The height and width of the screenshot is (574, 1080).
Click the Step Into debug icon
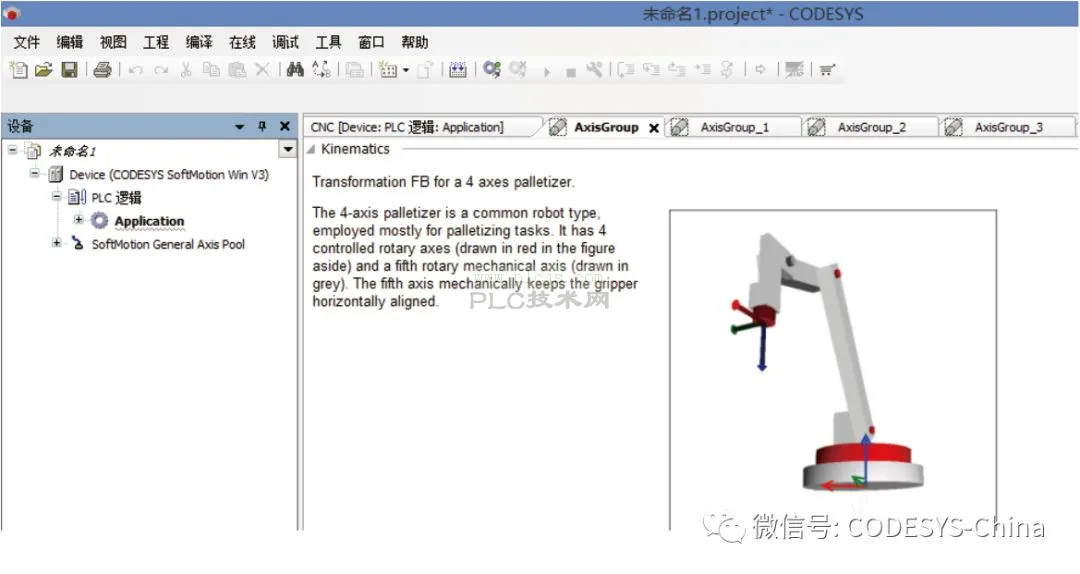[651, 70]
